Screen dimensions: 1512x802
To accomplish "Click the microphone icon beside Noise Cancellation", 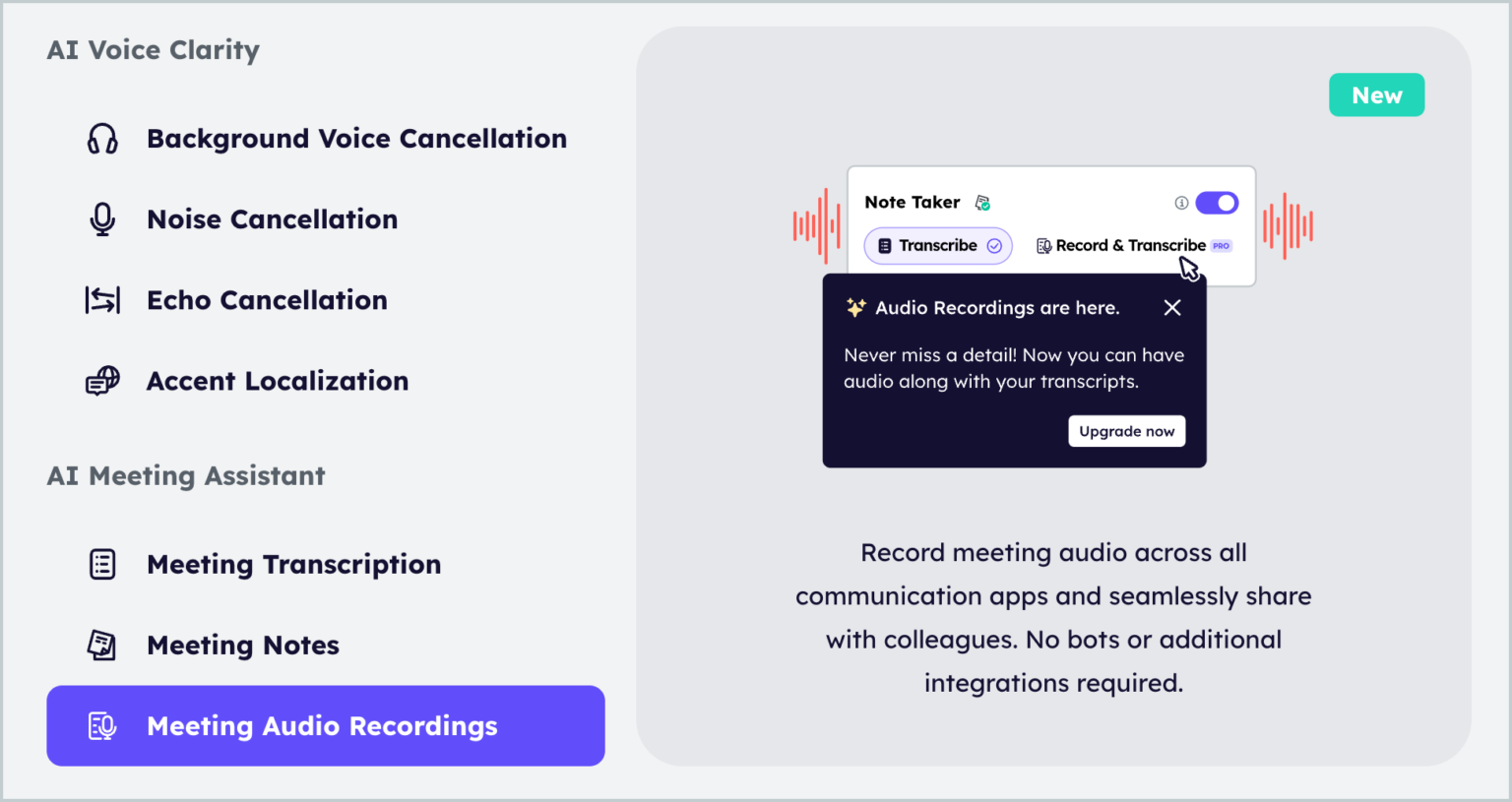I will coord(101,218).
